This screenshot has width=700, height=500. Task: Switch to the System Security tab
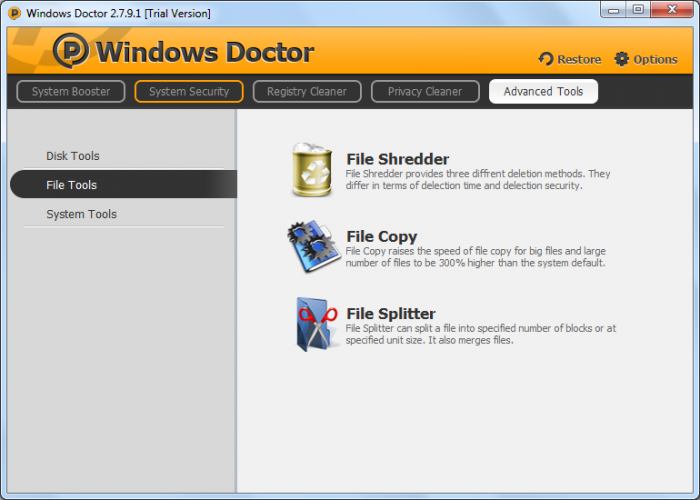[x=189, y=92]
